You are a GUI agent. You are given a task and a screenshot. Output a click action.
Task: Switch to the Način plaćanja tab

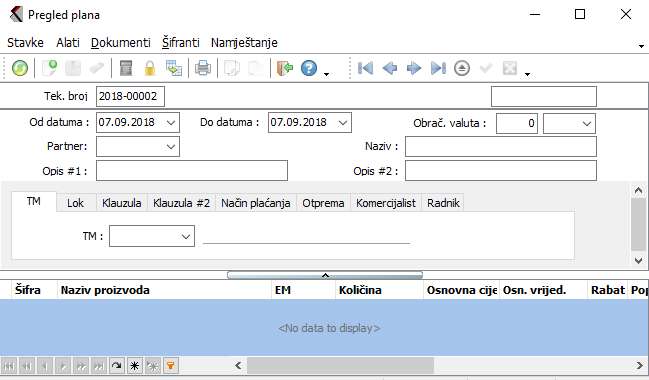click(x=255, y=203)
